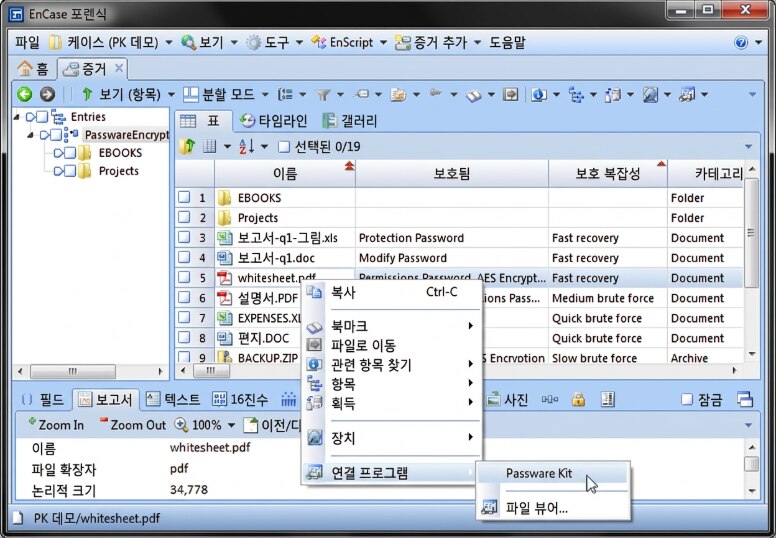The image size is (776, 538).
Task: Click the padlock icon in lower pane
Action: point(578,399)
